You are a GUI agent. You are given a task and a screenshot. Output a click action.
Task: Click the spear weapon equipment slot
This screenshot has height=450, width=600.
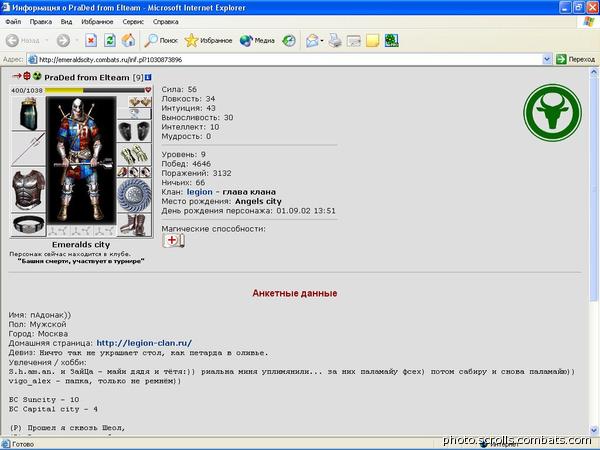click(28, 149)
